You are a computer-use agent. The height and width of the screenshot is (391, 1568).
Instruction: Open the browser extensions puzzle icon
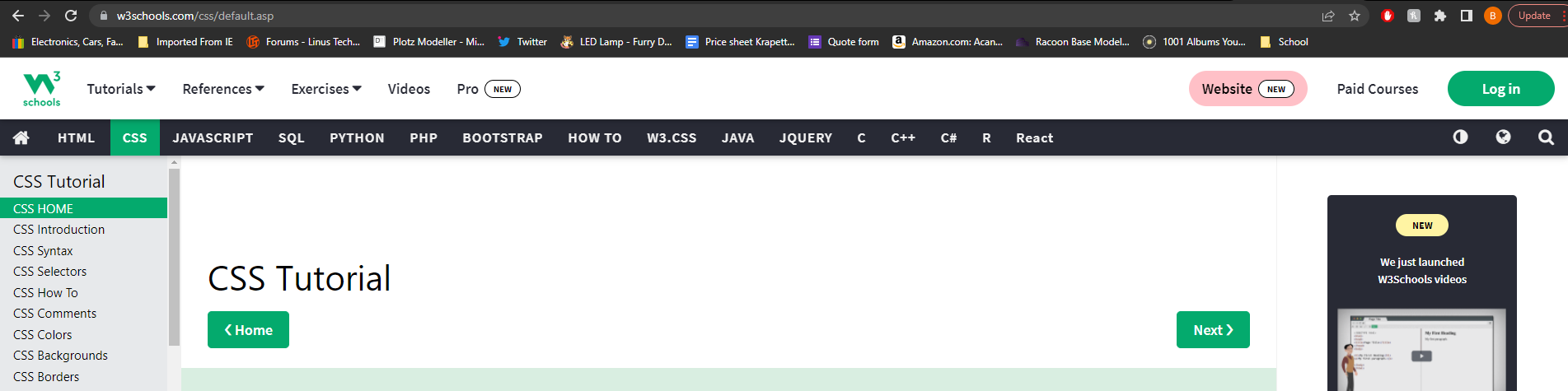pos(1440,16)
